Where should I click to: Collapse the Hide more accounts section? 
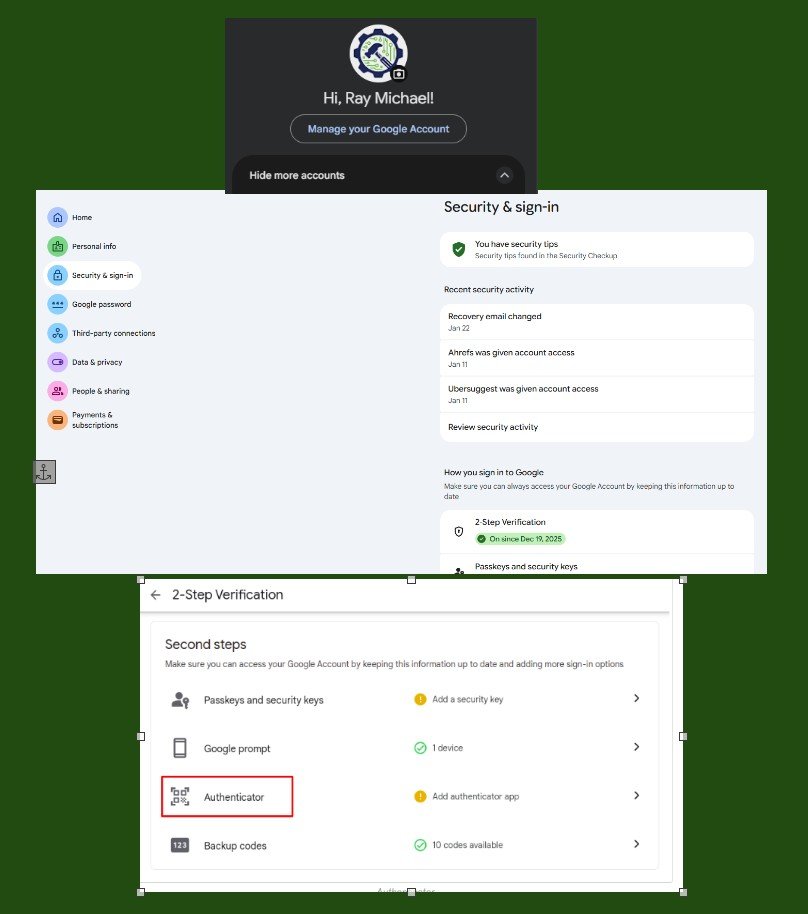[x=505, y=175]
